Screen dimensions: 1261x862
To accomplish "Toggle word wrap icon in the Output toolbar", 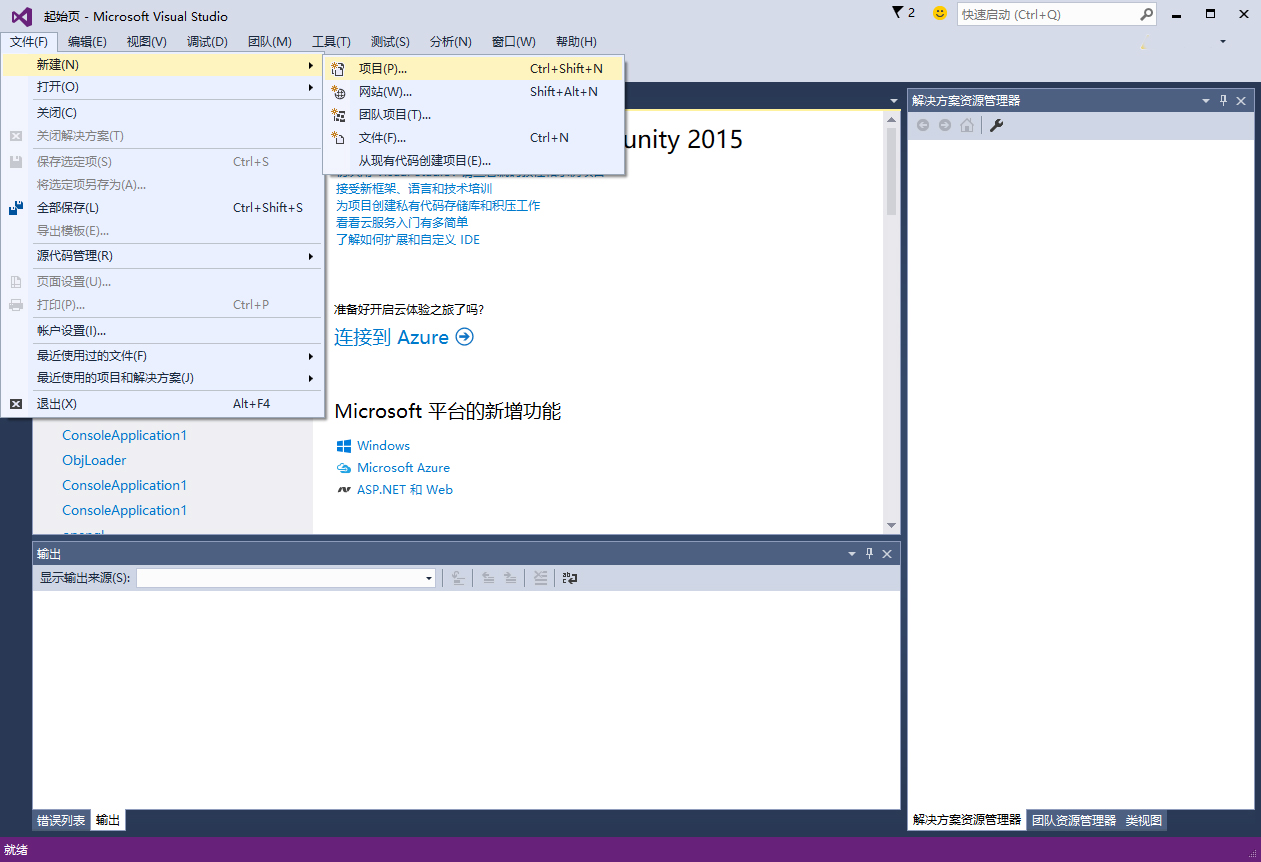I will pyautogui.click(x=570, y=578).
